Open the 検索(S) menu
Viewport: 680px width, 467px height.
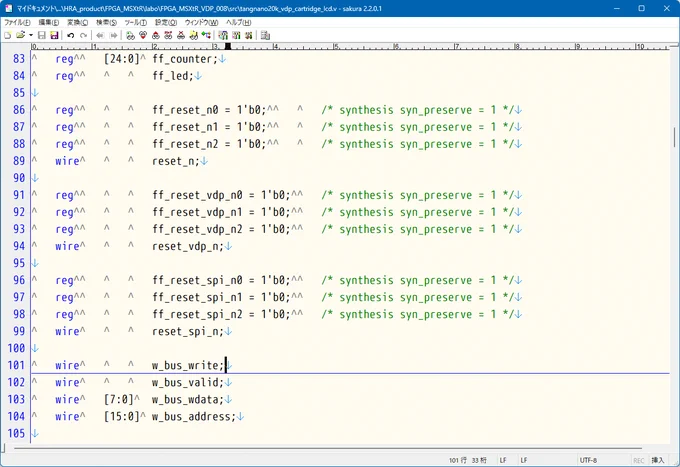[x=106, y=22]
